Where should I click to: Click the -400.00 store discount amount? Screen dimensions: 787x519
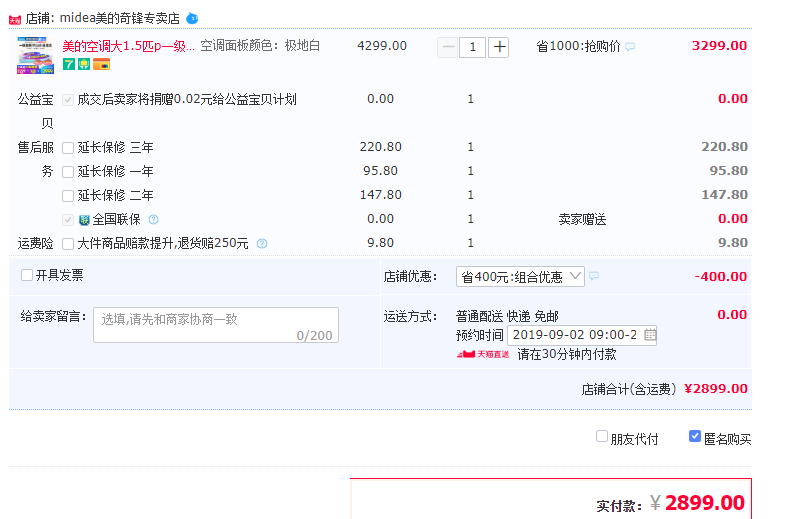point(721,277)
